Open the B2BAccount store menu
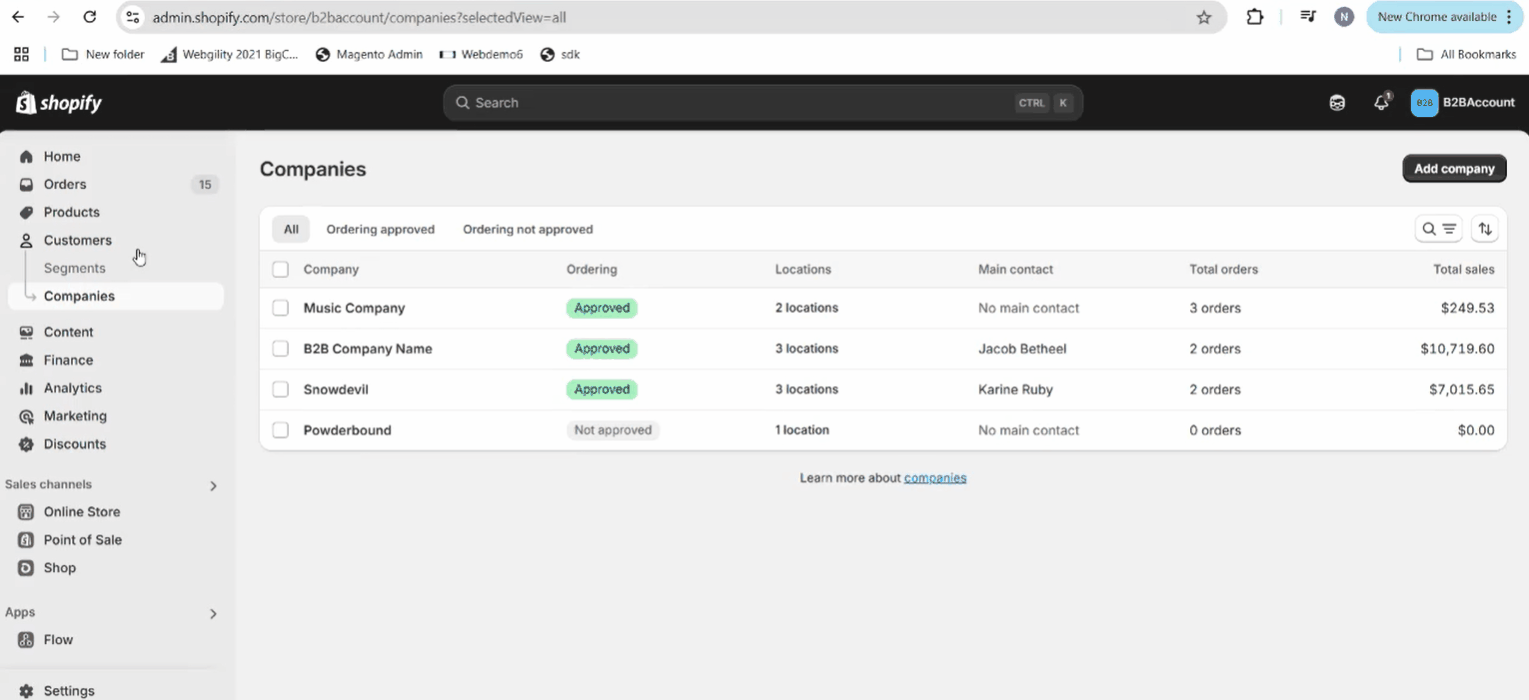The height and width of the screenshot is (700, 1529). pos(1462,103)
